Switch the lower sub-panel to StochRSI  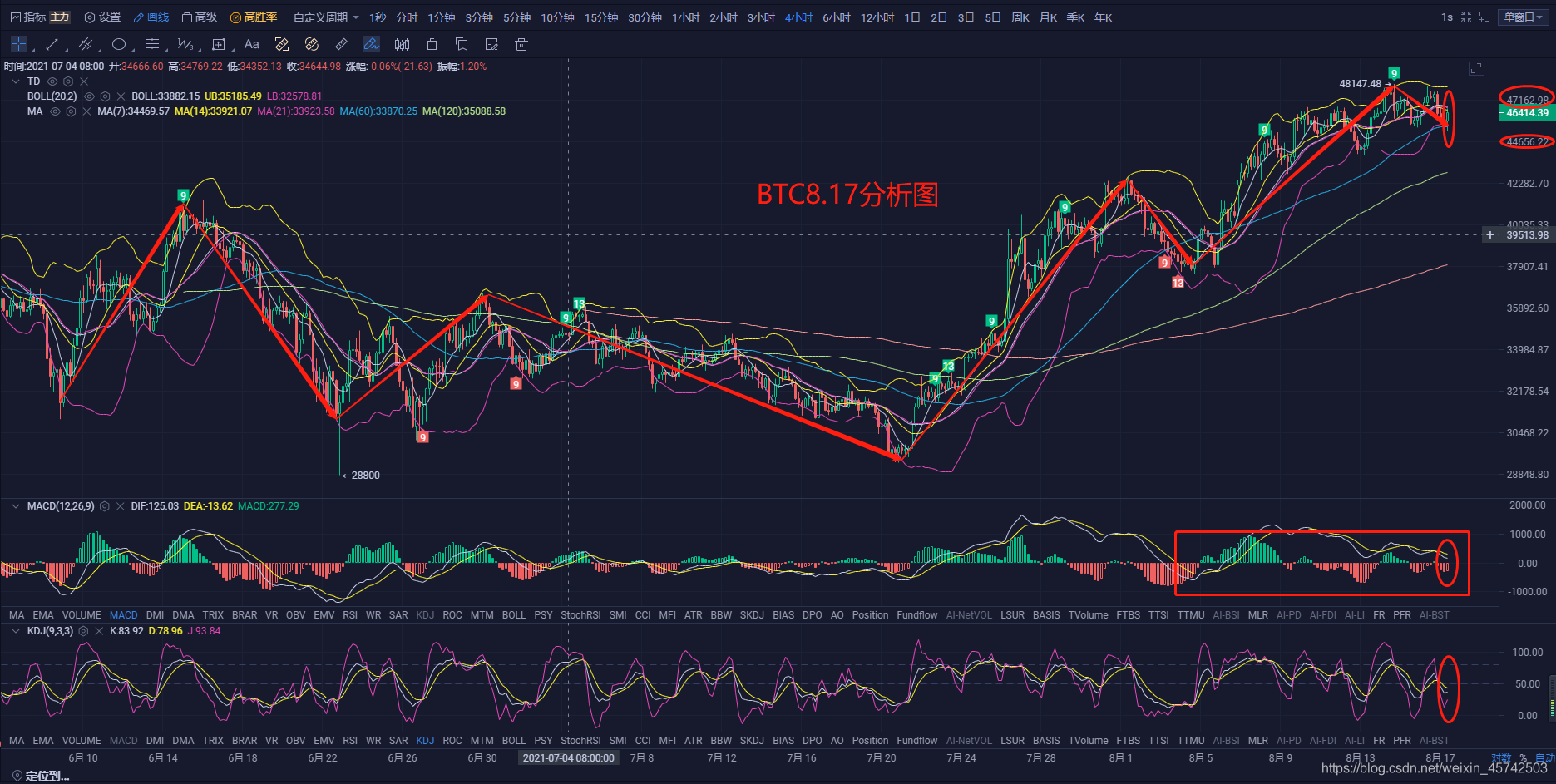pos(580,741)
